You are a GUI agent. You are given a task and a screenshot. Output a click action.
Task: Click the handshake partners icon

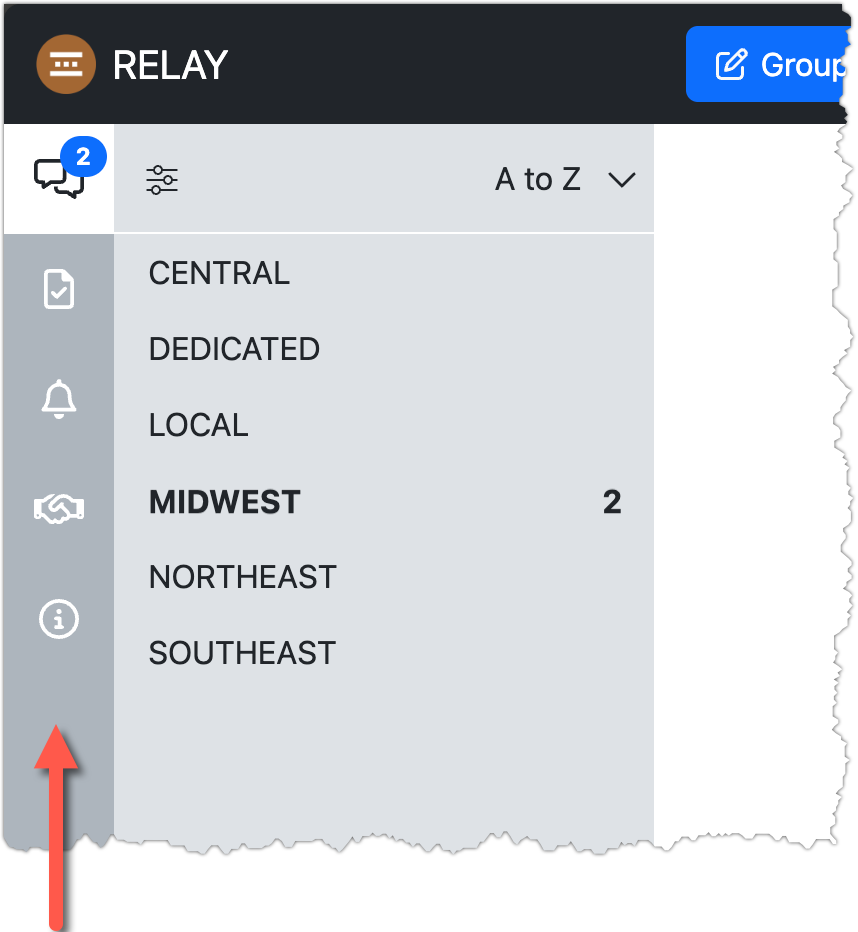(58, 509)
